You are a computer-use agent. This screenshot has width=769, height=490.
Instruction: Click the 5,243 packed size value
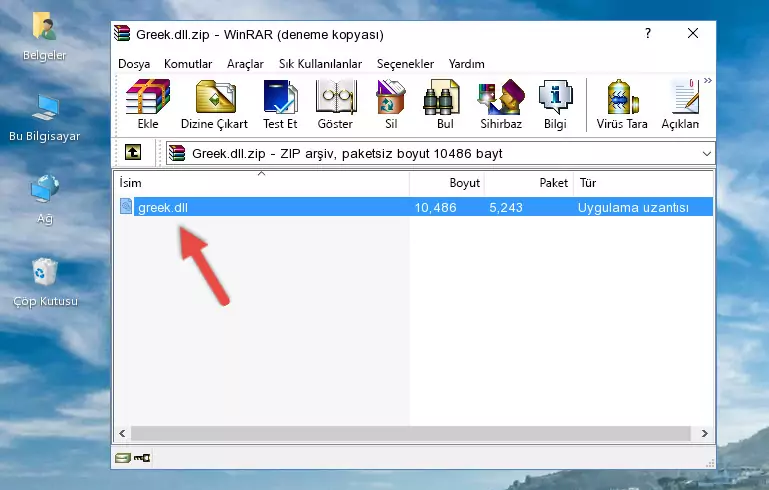pos(506,207)
